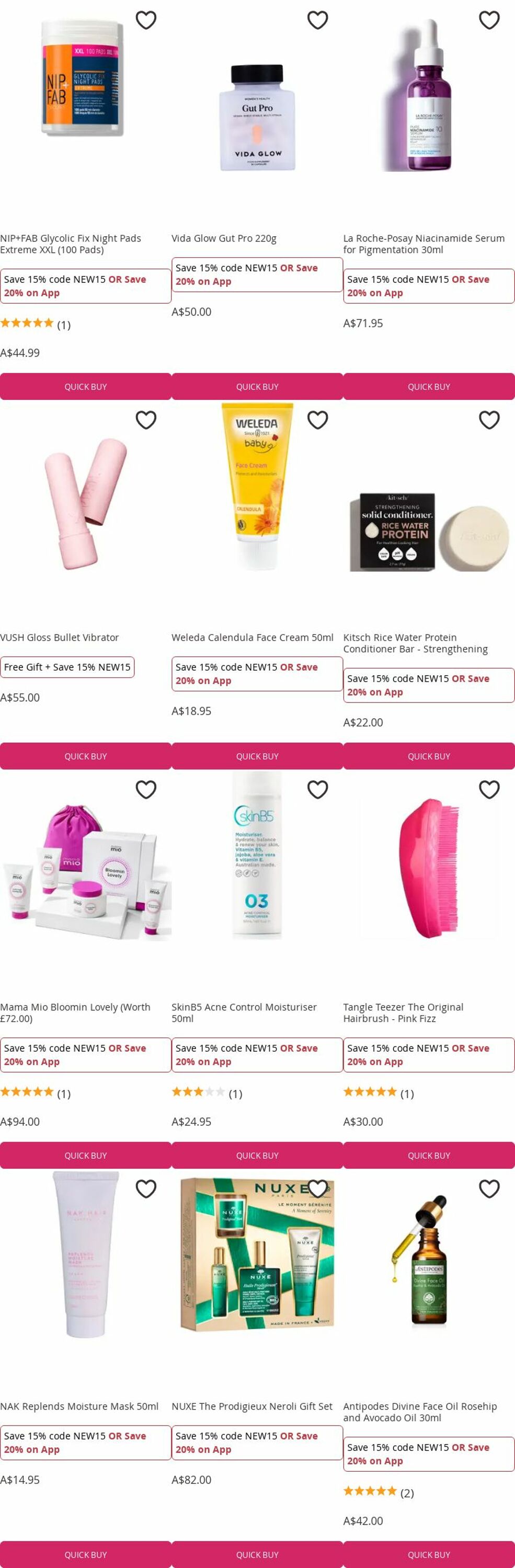This screenshot has height=1568, width=515.
Task: Wishlist the Kitsch Rice Water Conditioner Bar
Action: click(489, 420)
